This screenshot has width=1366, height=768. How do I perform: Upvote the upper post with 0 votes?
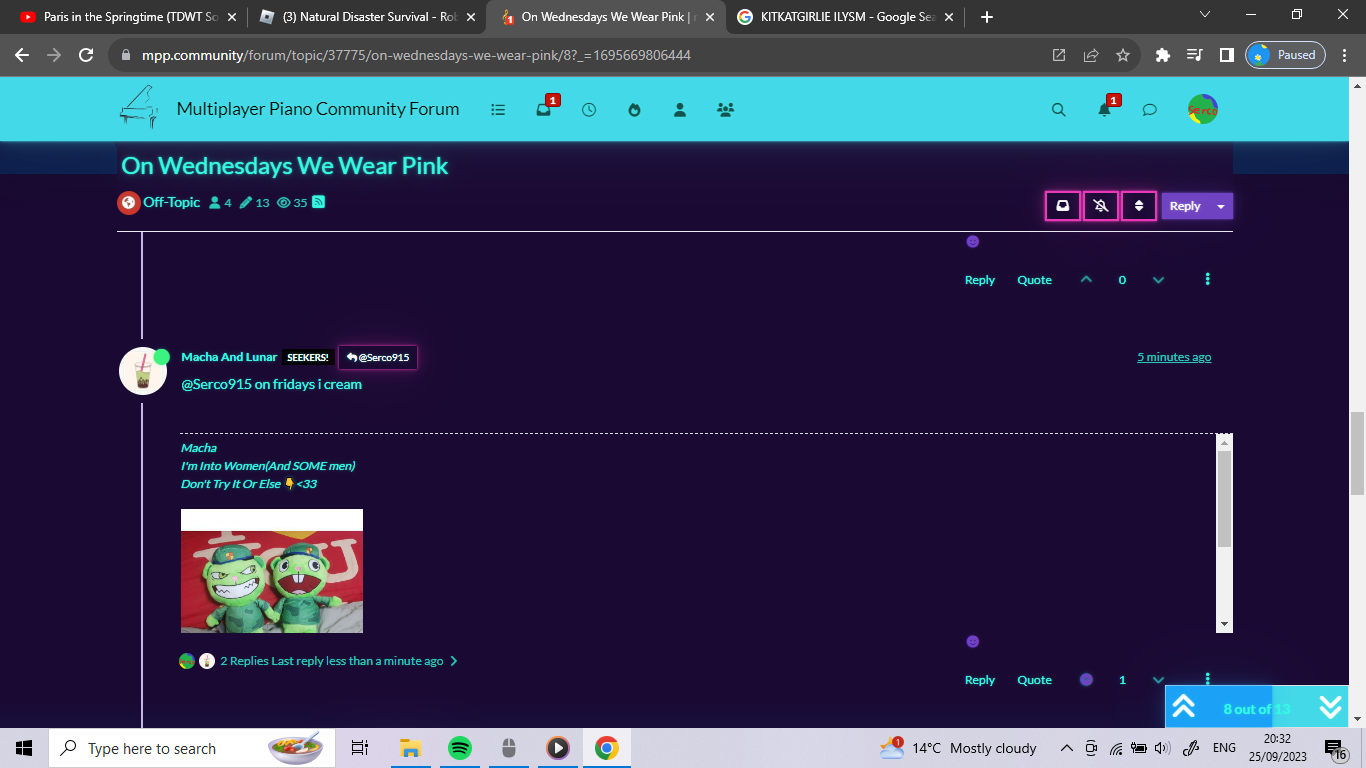coord(1086,280)
